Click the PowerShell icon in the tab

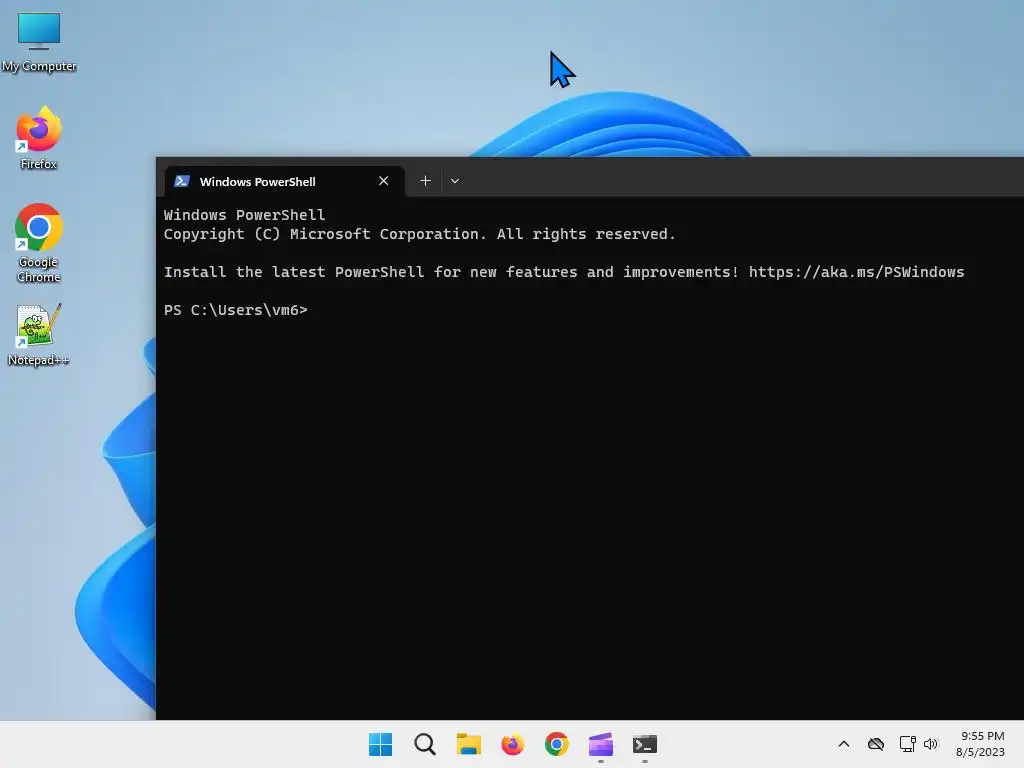click(x=182, y=182)
